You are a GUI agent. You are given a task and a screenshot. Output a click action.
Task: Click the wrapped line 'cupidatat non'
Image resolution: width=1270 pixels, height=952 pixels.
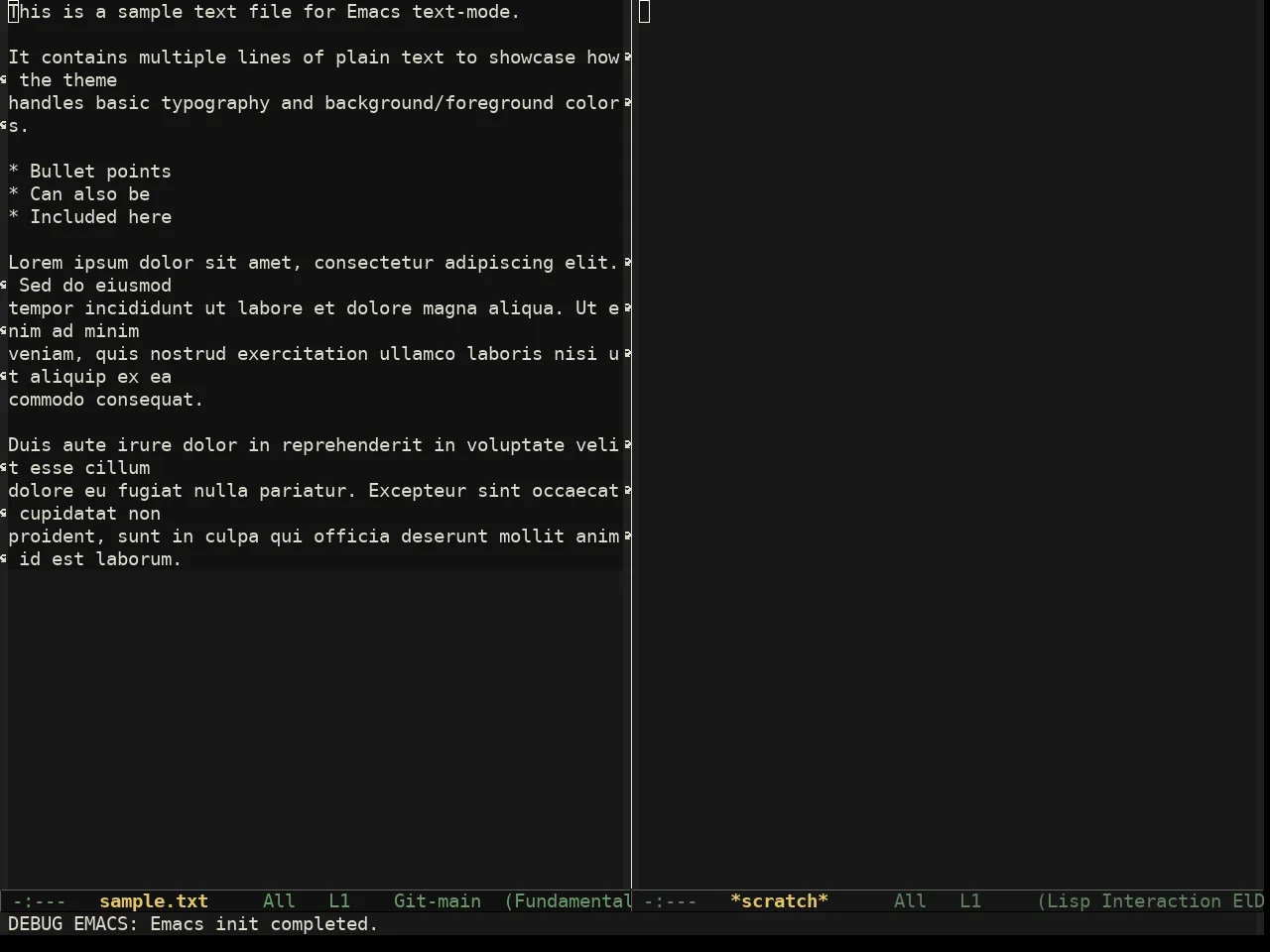[89, 514]
